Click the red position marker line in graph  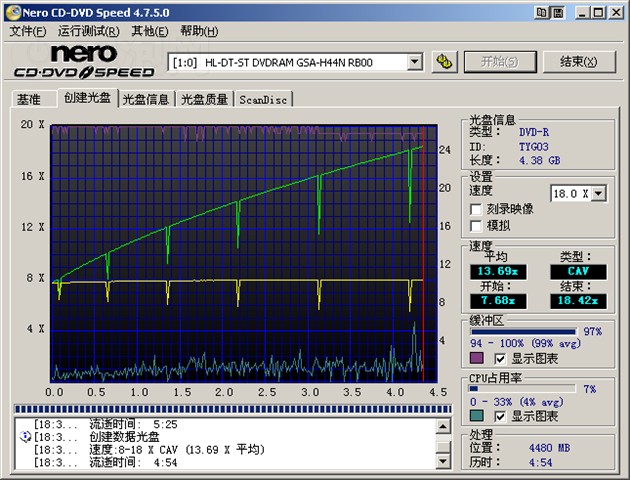(x=423, y=253)
